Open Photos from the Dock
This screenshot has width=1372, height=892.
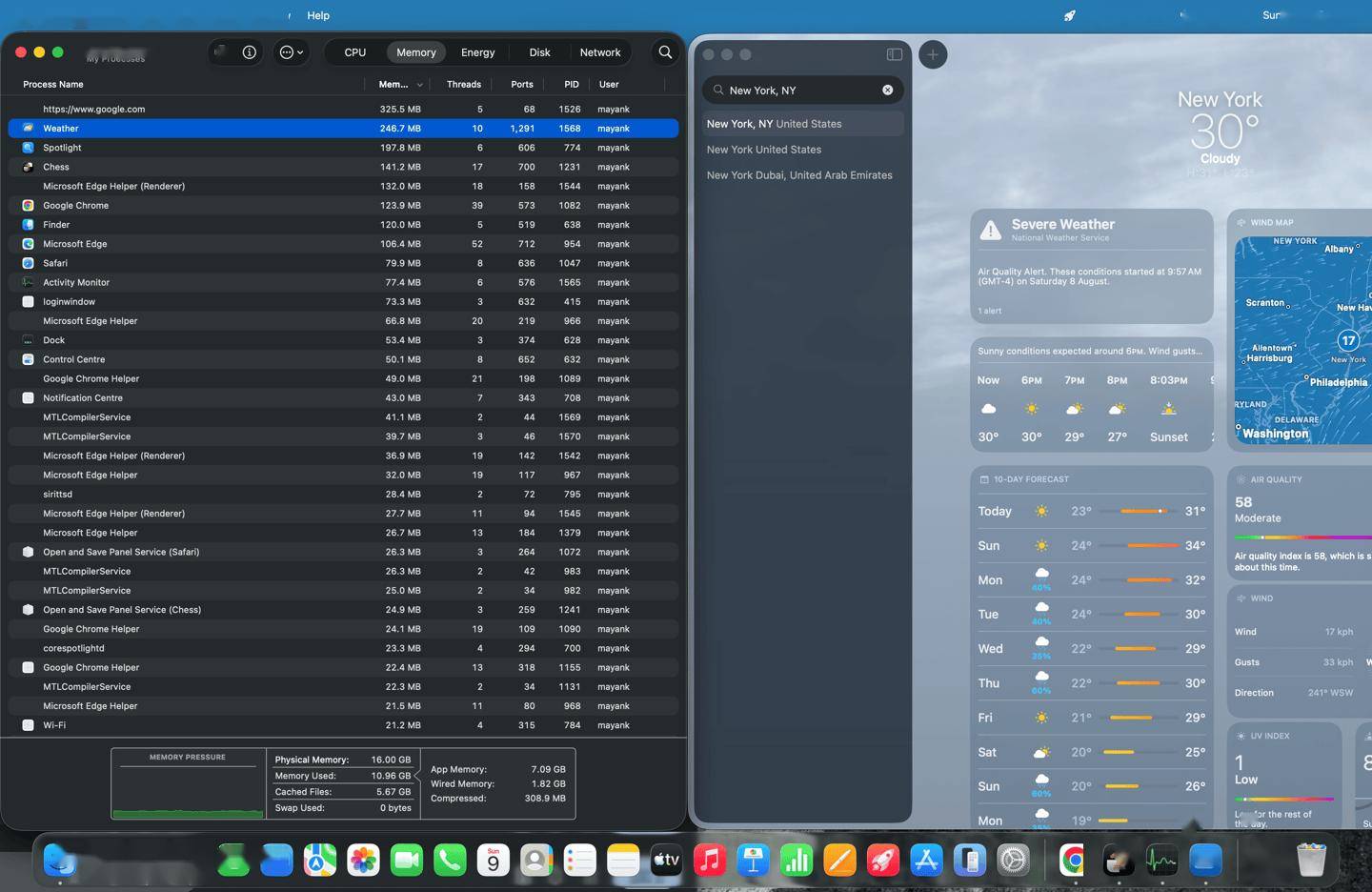point(363,860)
